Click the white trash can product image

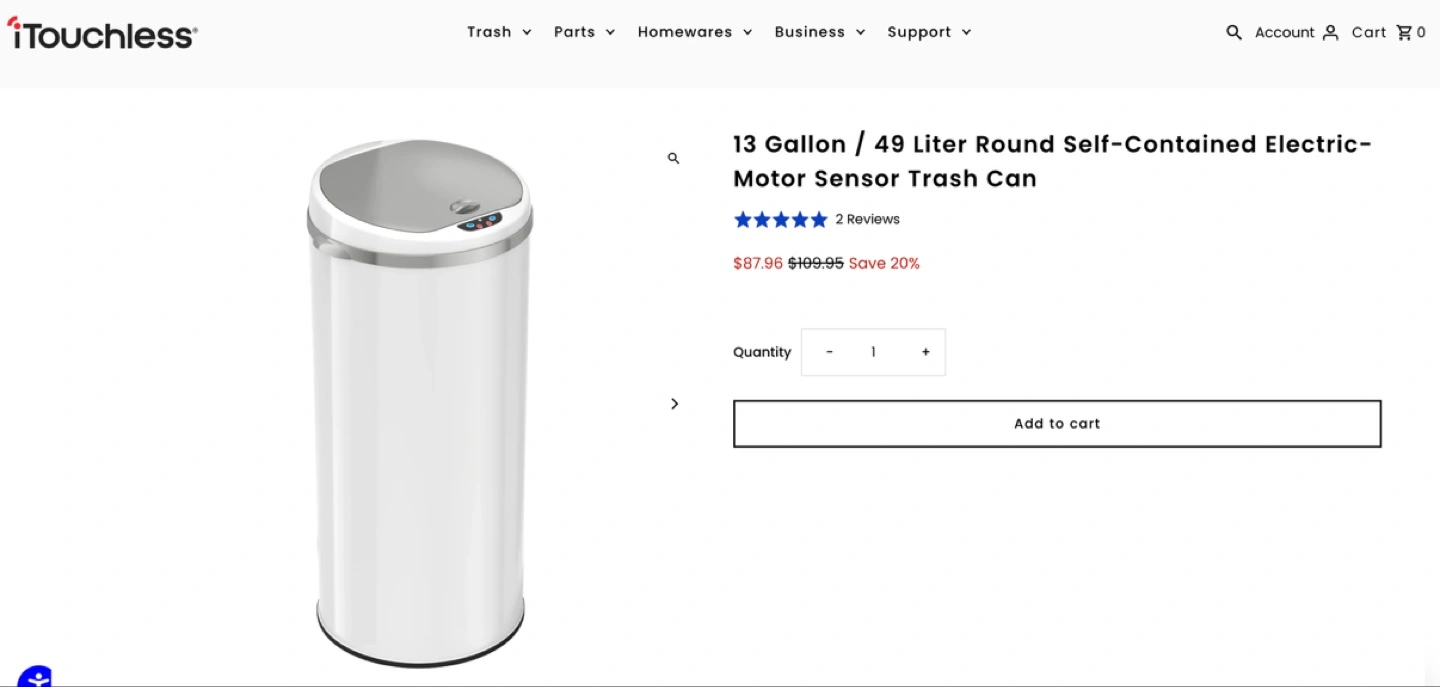pos(420,403)
